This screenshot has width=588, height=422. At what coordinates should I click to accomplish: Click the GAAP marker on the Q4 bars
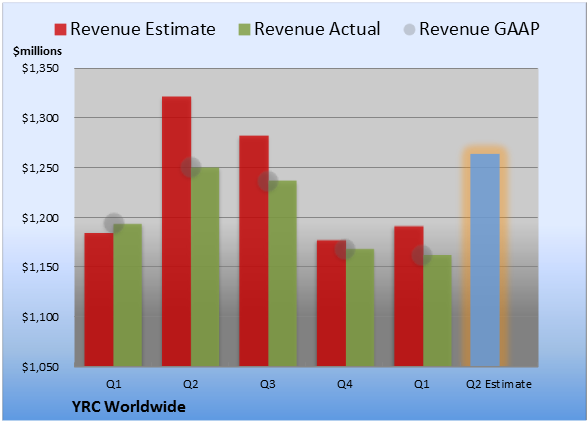[x=345, y=249]
